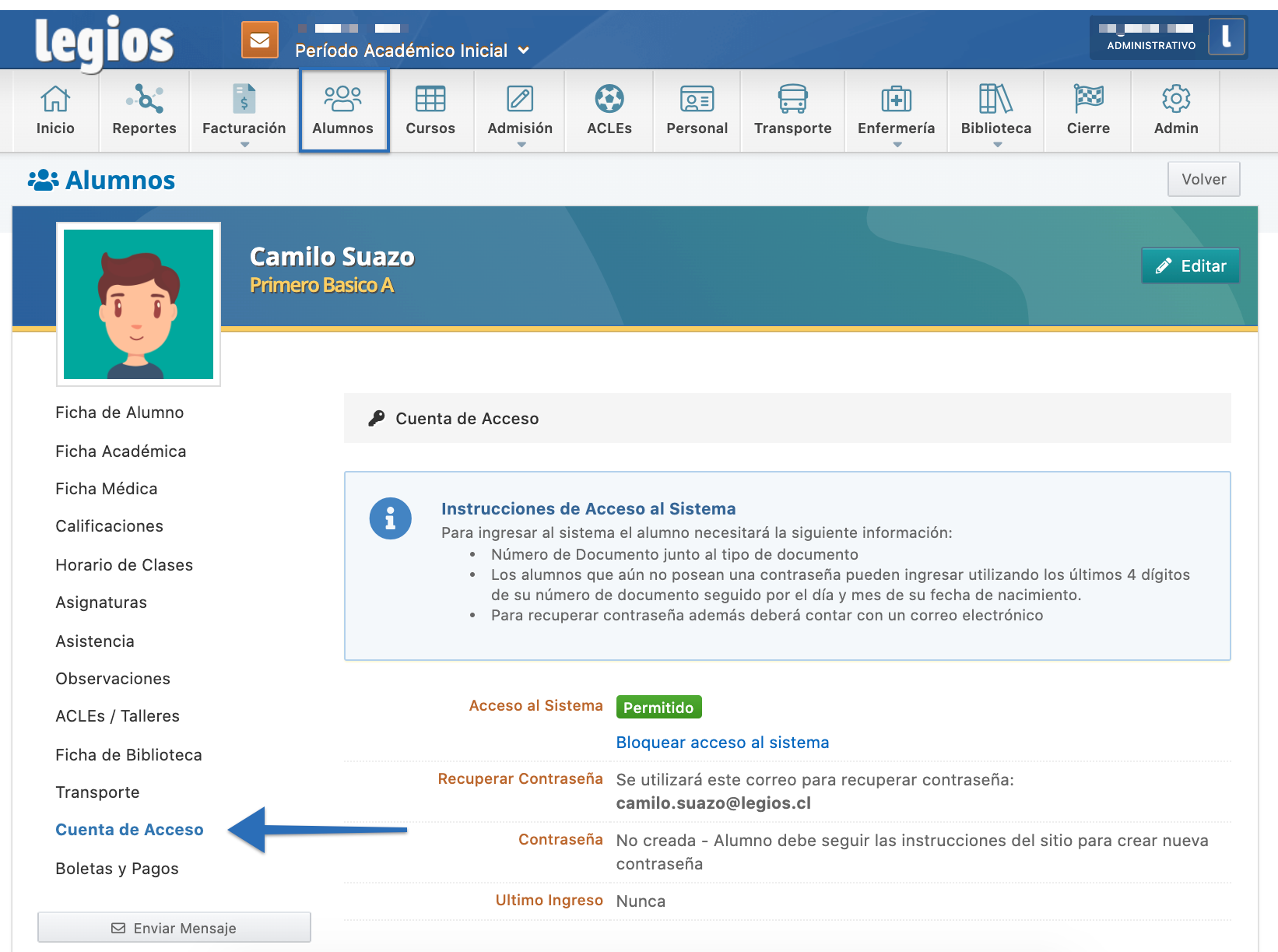This screenshot has width=1278, height=952.
Task: Open Boletas y Pagos section
Action: click(x=117, y=869)
